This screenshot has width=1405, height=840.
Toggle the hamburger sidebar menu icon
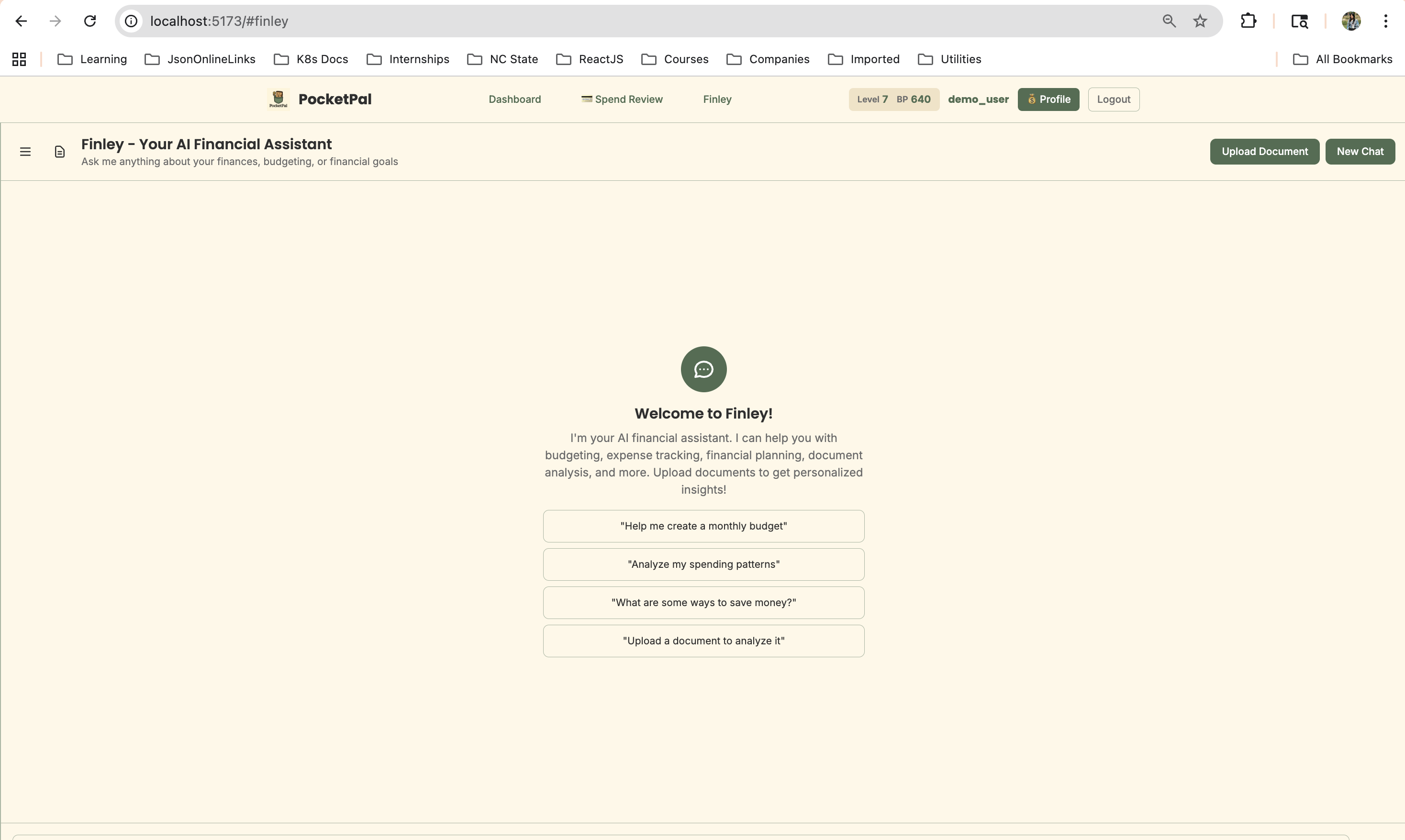(x=25, y=152)
